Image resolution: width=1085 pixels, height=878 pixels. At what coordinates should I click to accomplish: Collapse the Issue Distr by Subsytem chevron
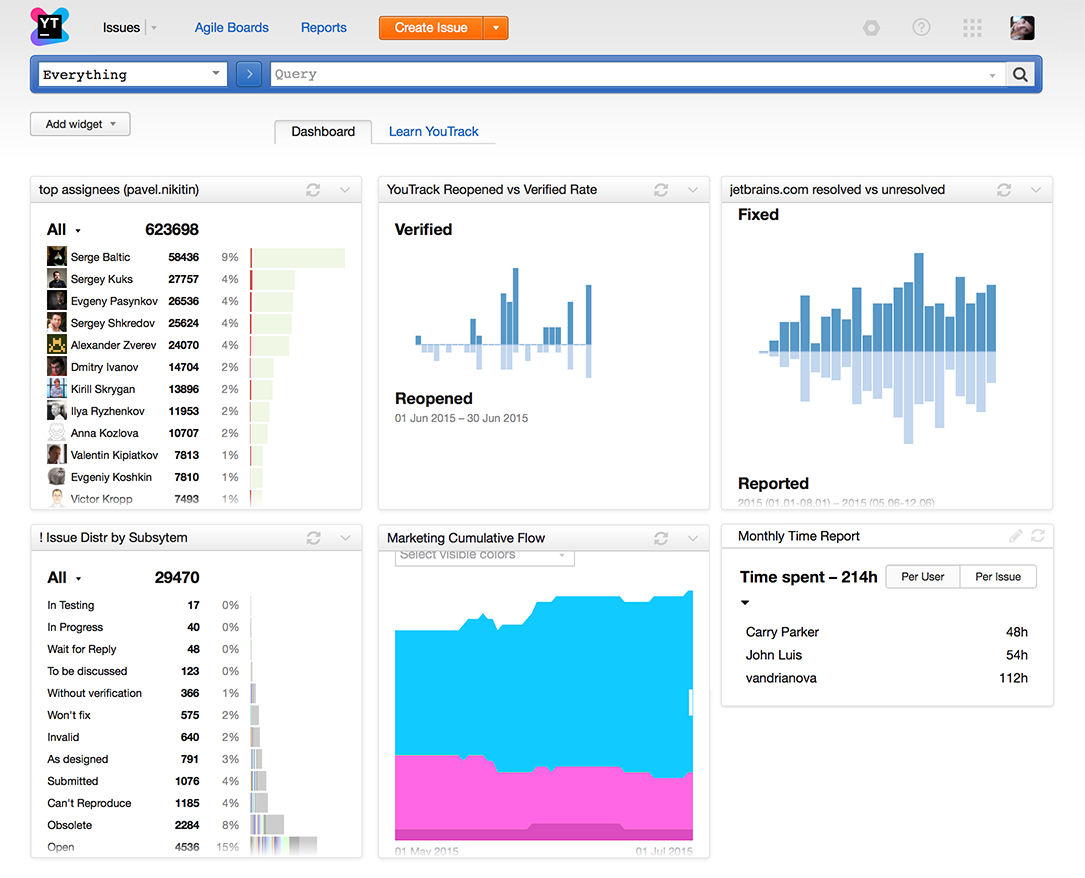pos(345,538)
